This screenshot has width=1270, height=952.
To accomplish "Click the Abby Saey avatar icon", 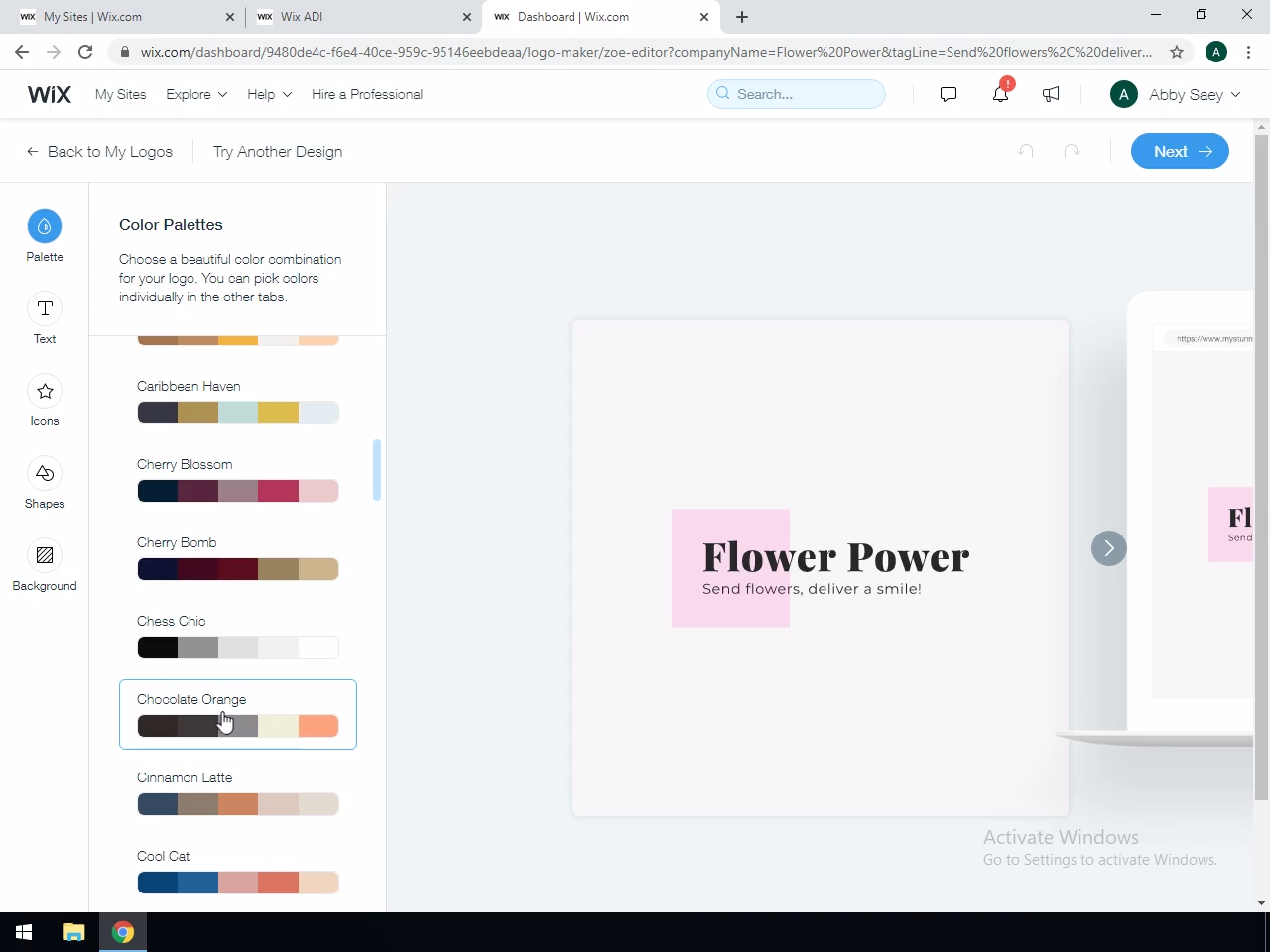I will [x=1123, y=94].
